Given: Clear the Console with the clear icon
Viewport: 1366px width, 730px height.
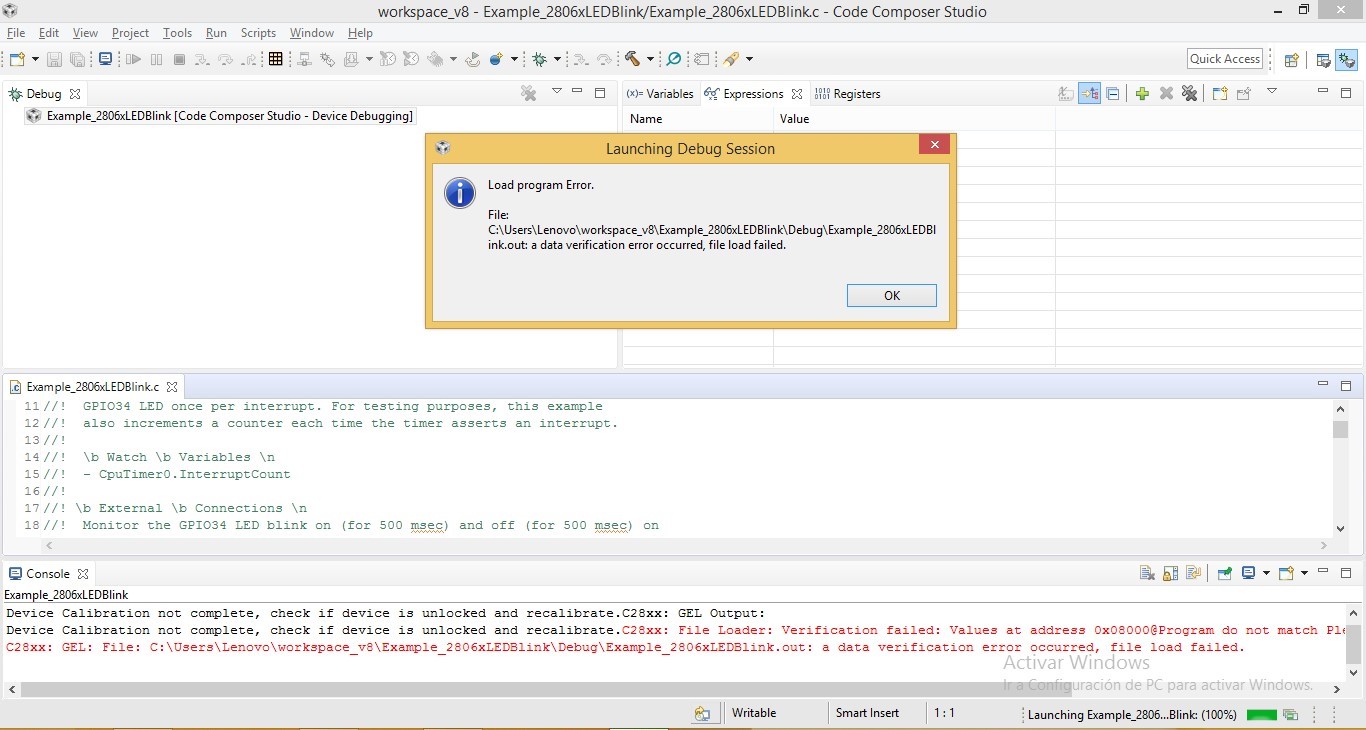Looking at the screenshot, I should (x=1146, y=573).
